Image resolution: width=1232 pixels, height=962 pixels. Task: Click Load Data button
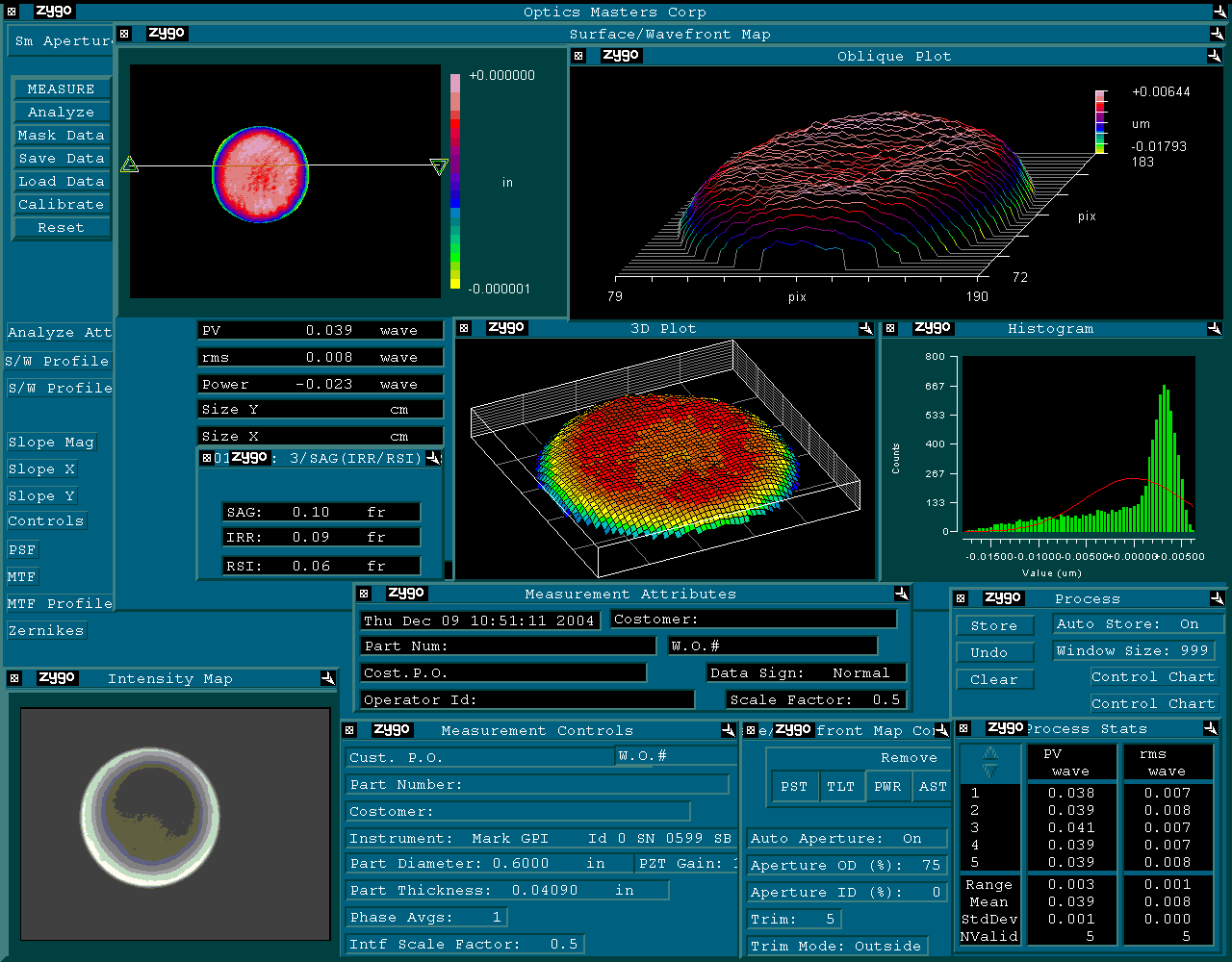(61, 181)
